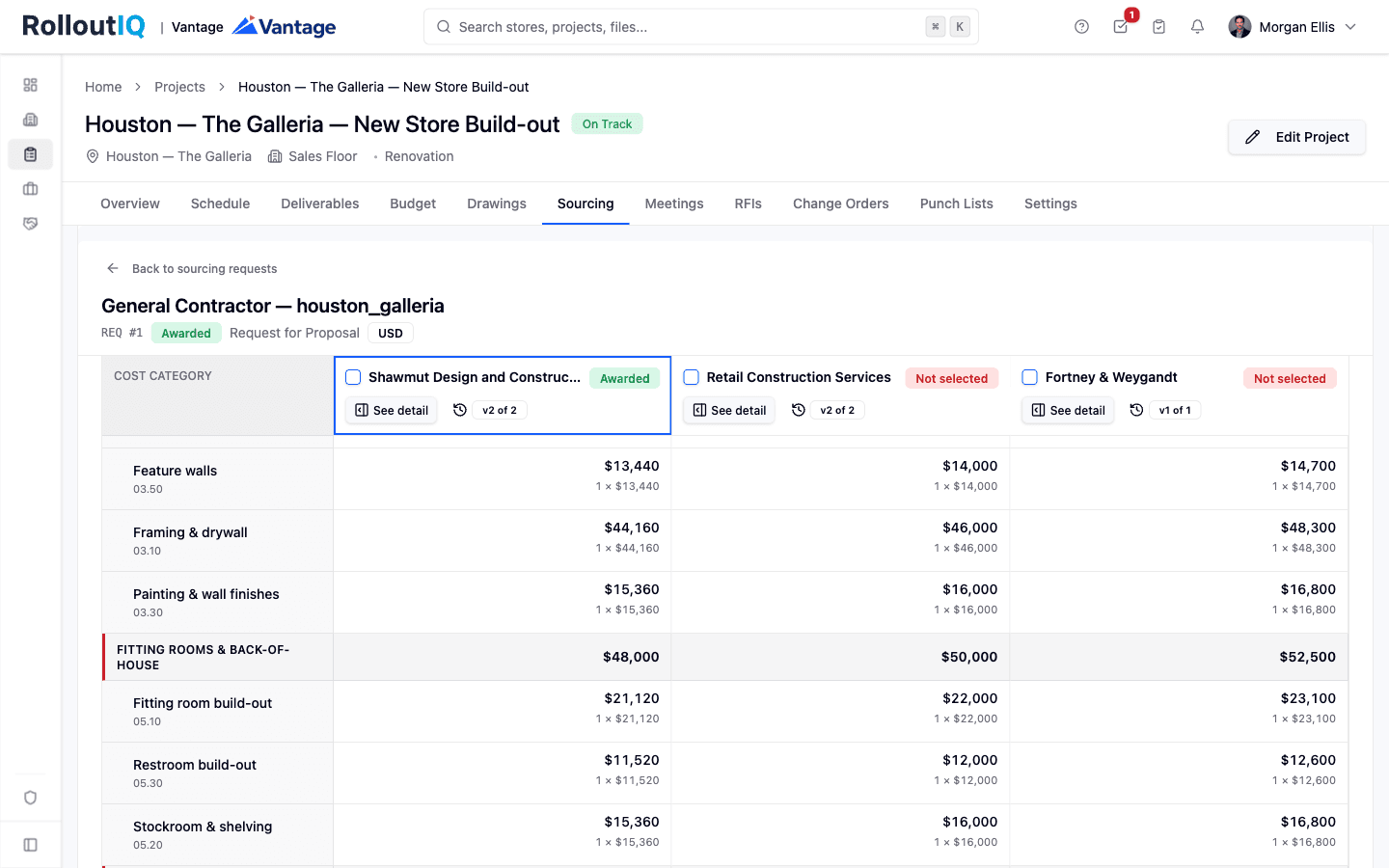Open the projects clipboard icon in sidebar

tap(30, 154)
